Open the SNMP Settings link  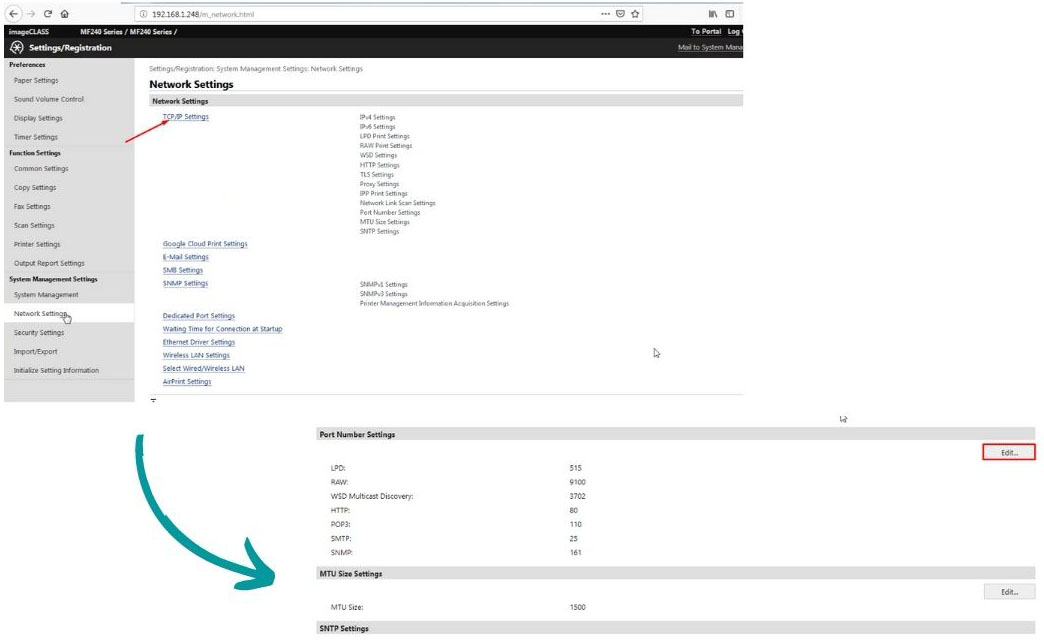tap(185, 283)
